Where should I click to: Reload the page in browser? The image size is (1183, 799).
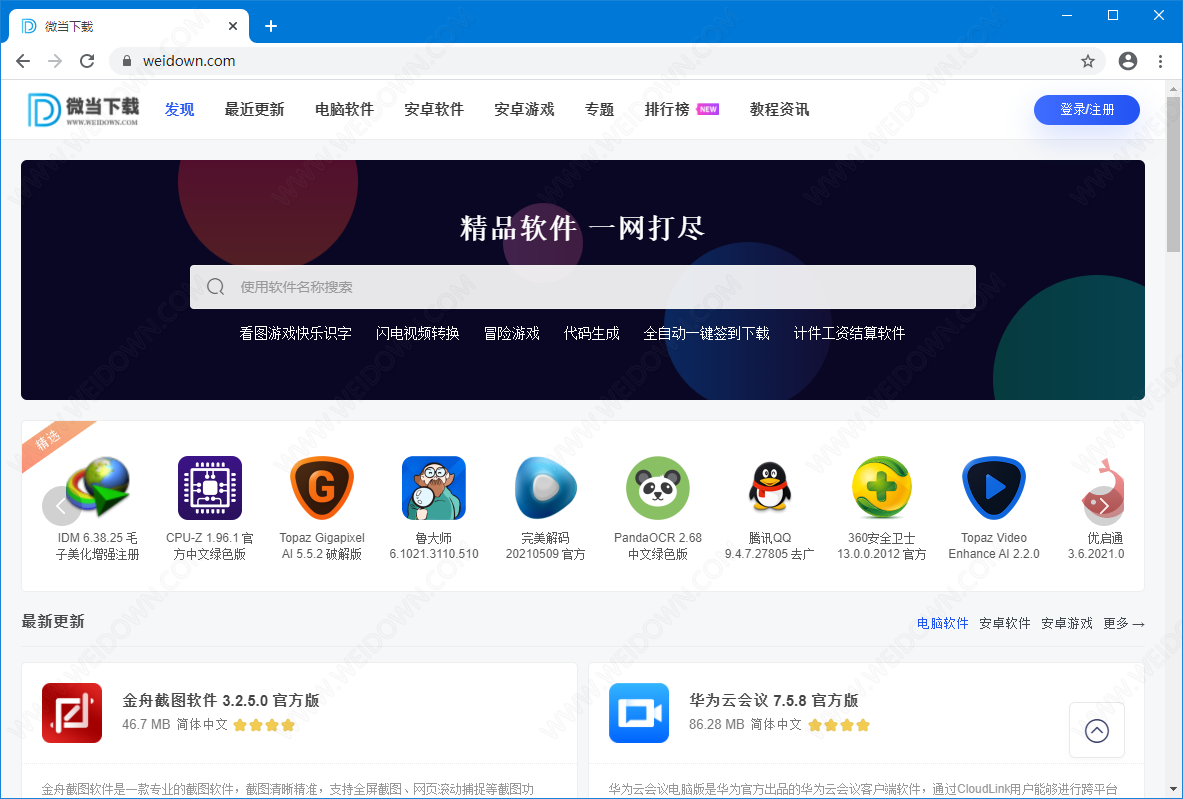point(87,61)
